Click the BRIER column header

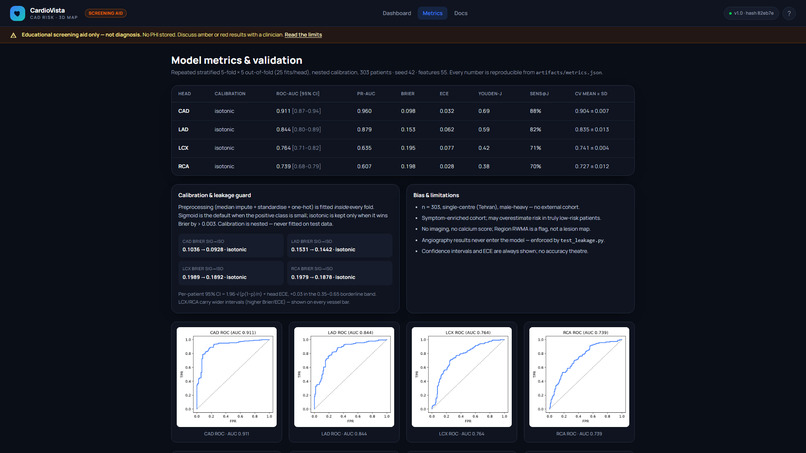408,94
